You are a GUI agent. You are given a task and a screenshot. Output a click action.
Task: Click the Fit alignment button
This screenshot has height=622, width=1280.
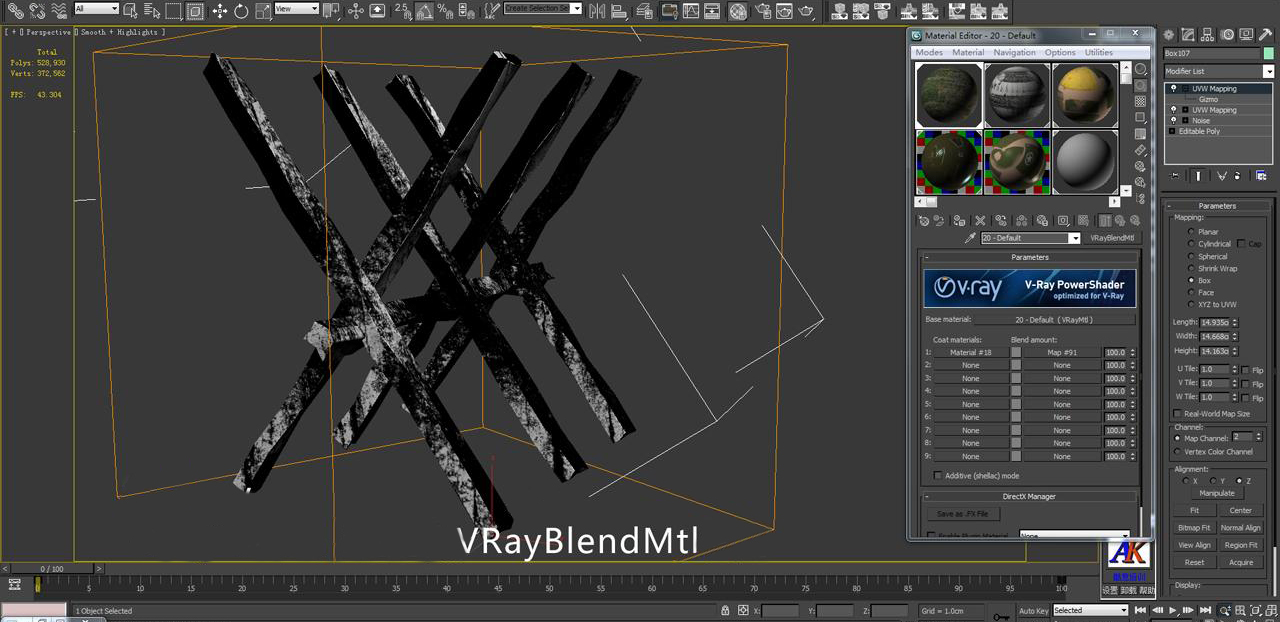(x=1194, y=510)
